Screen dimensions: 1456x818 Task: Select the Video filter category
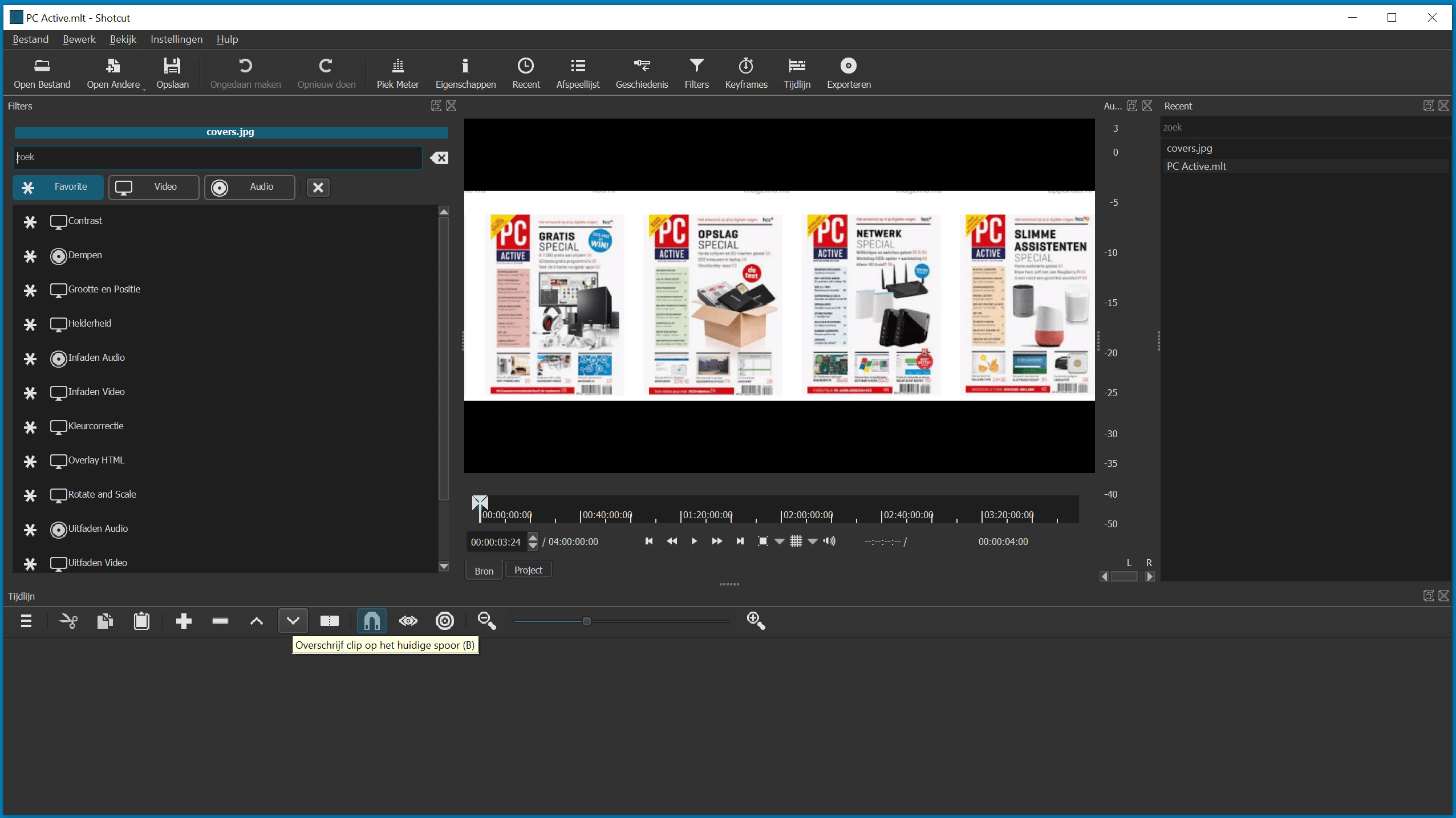coord(154,187)
